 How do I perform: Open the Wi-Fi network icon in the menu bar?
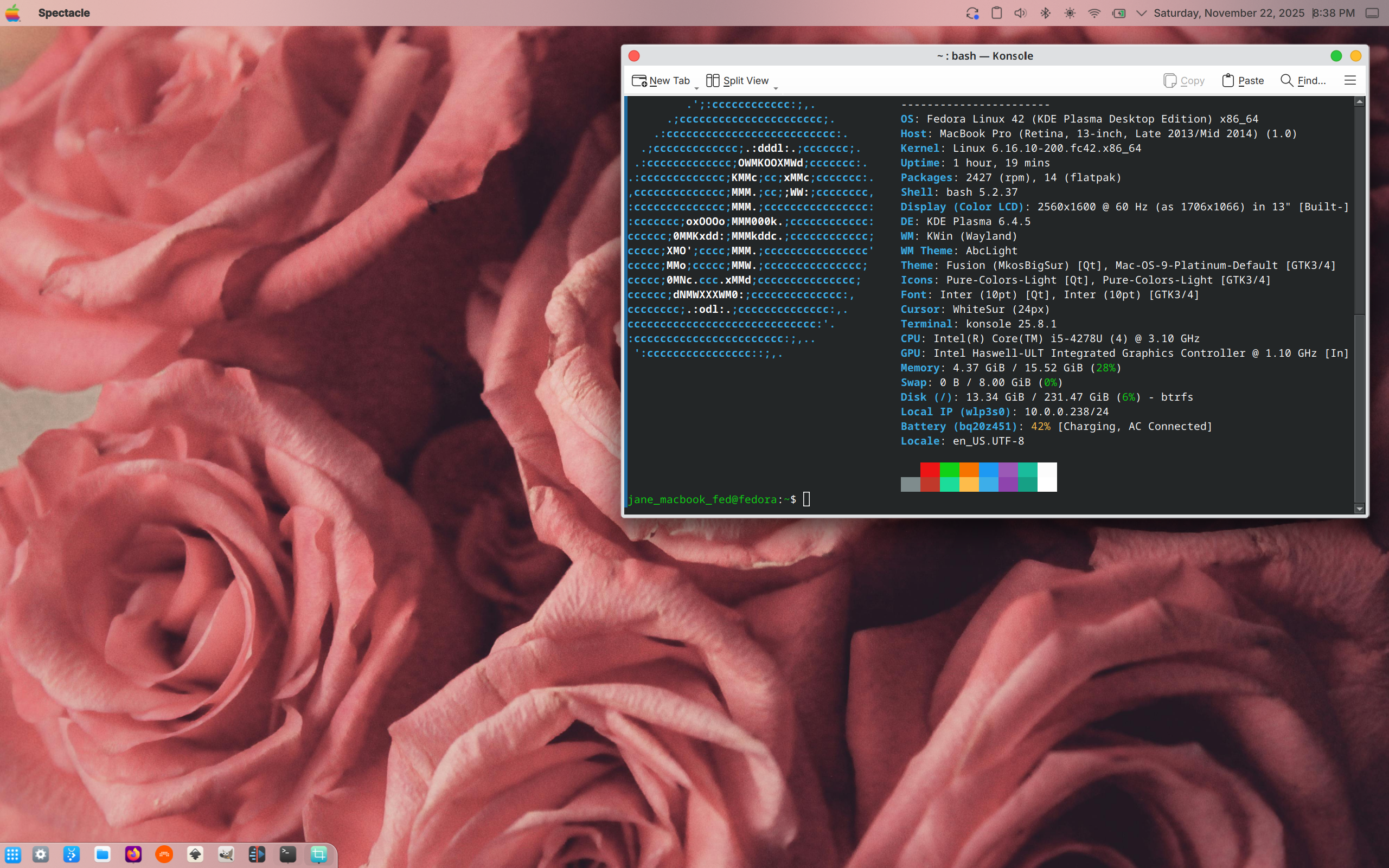(1094, 13)
